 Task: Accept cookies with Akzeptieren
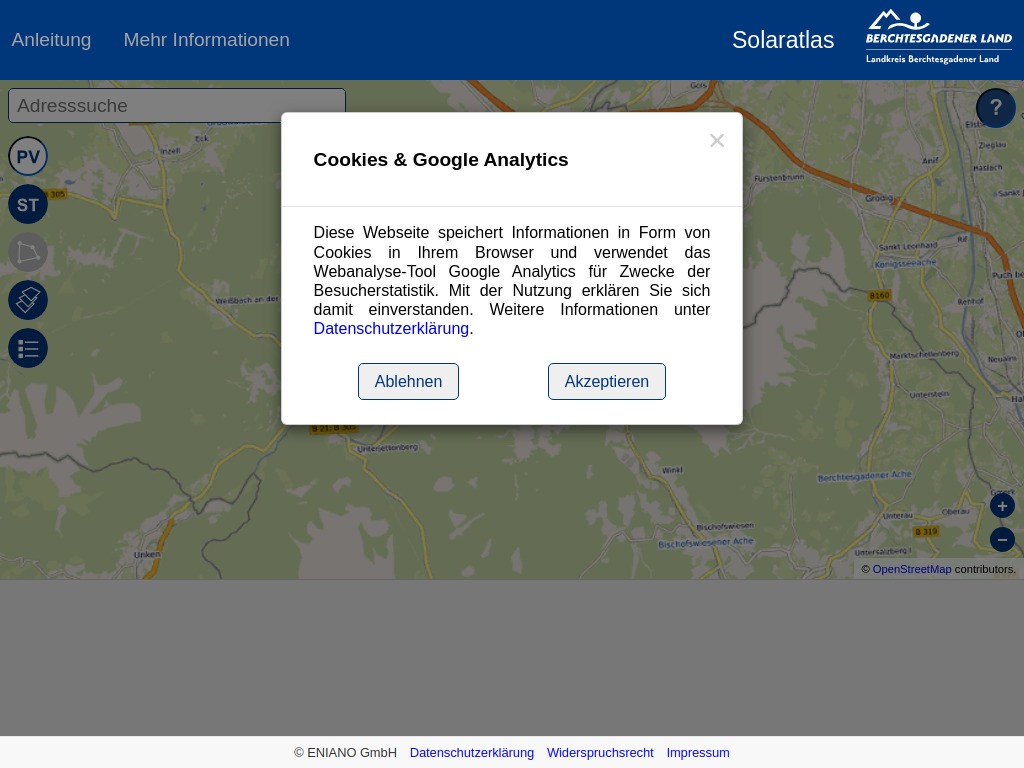pos(606,381)
